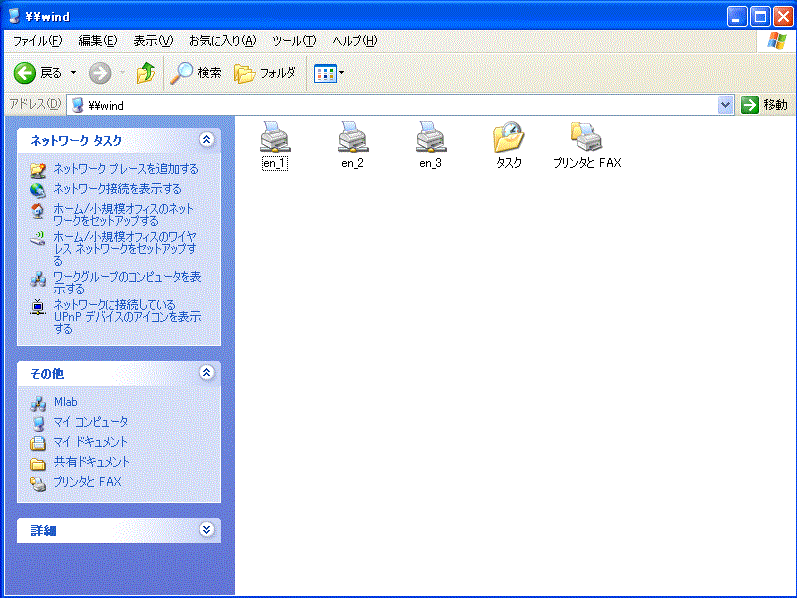This screenshot has height=598, width=797.
Task: Click the shared documents folder icon
Action: click(x=38, y=463)
